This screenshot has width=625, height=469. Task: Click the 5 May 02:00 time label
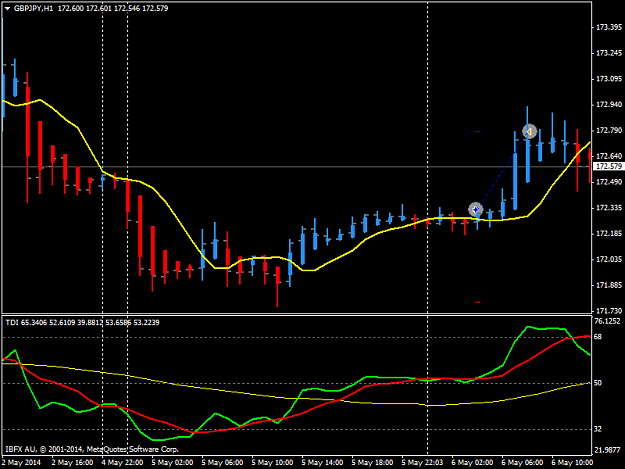pyautogui.click(x=172, y=463)
